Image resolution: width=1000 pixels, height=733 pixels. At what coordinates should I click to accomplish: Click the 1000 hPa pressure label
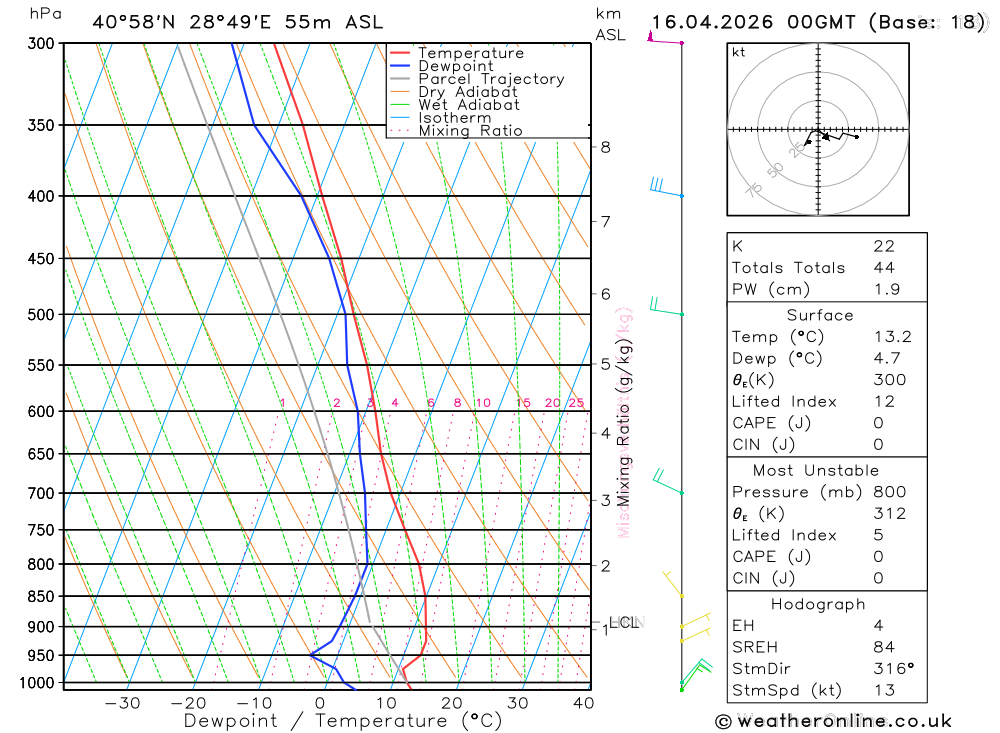[x=37, y=683]
